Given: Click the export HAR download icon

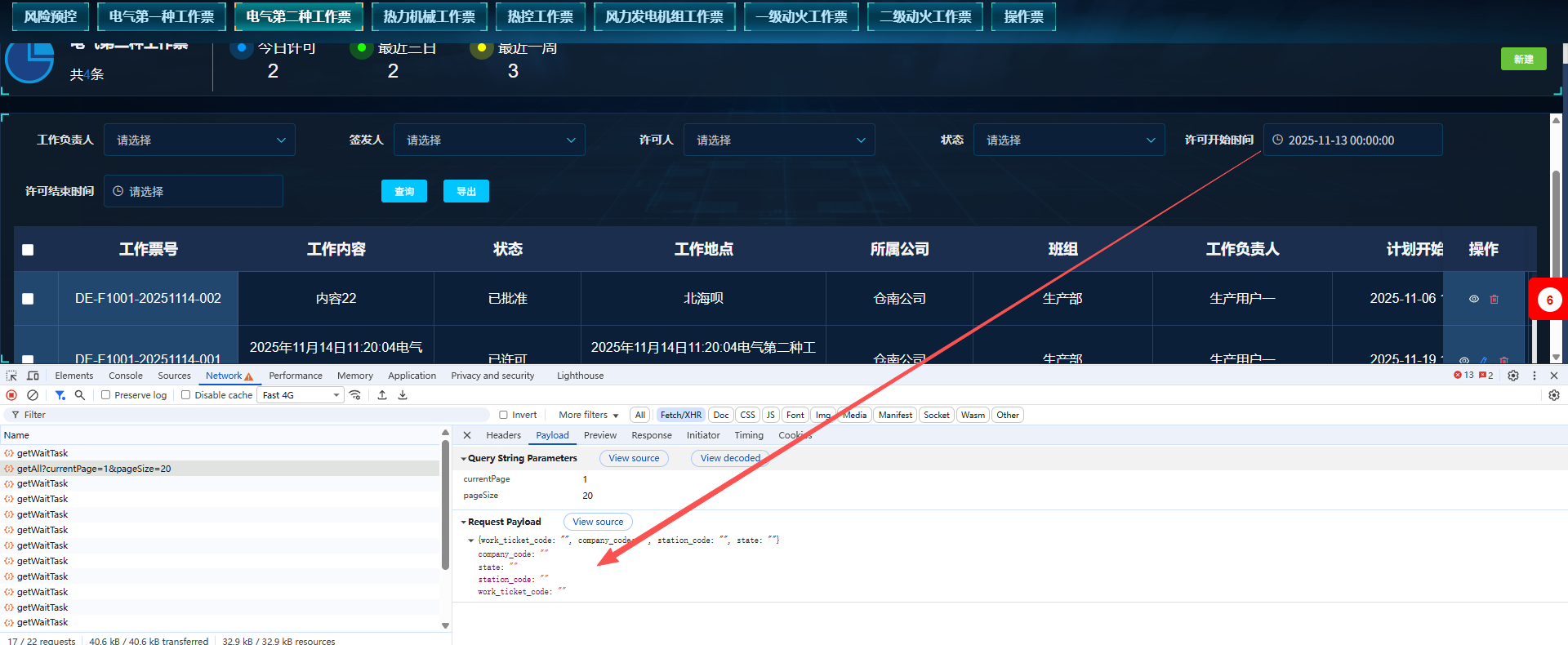Looking at the screenshot, I should coord(403,395).
